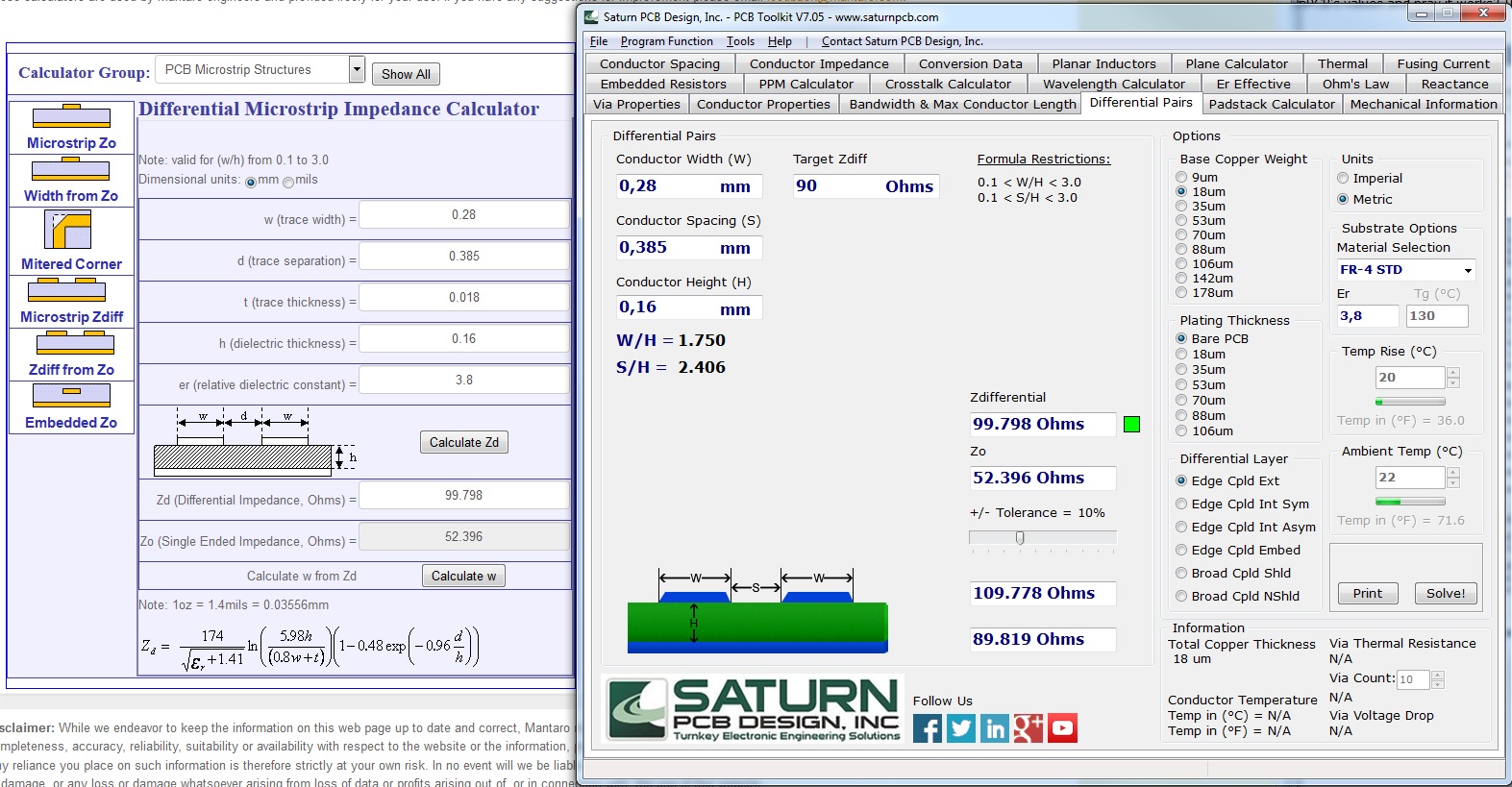Open Saturn's Twitter page icon

click(x=961, y=728)
